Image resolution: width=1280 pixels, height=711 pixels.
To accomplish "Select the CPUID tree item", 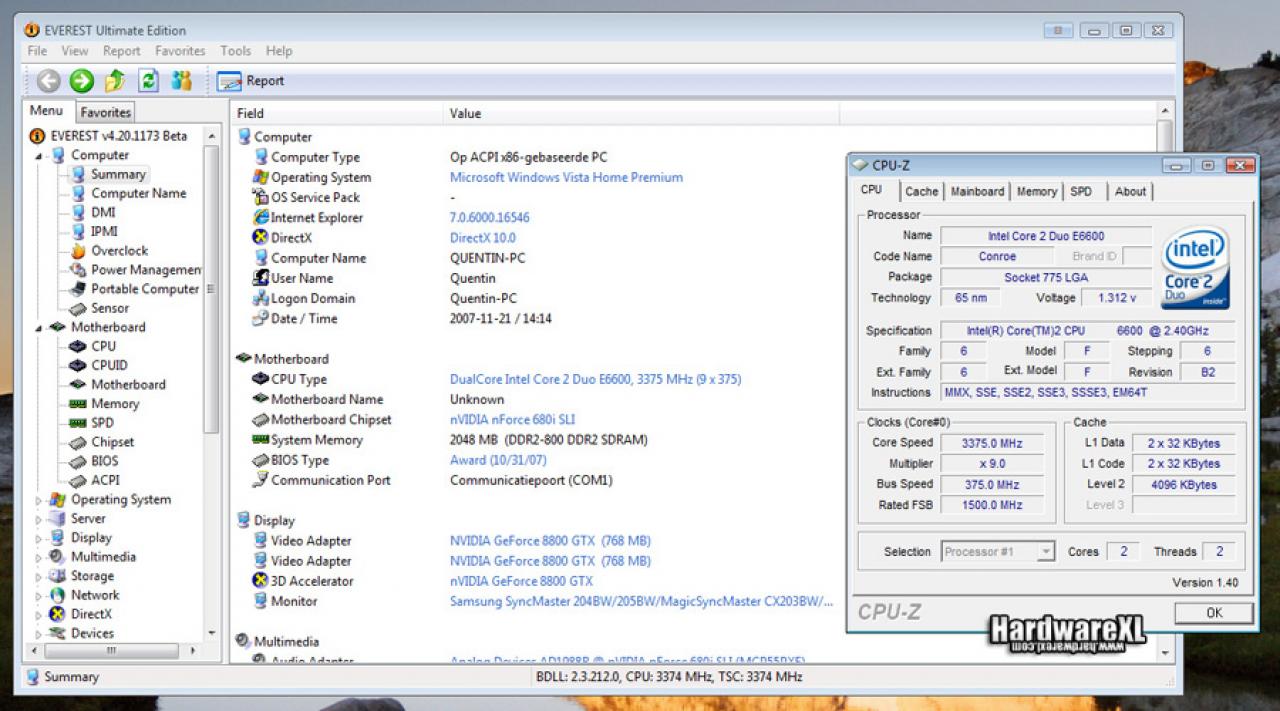I will 109,365.
